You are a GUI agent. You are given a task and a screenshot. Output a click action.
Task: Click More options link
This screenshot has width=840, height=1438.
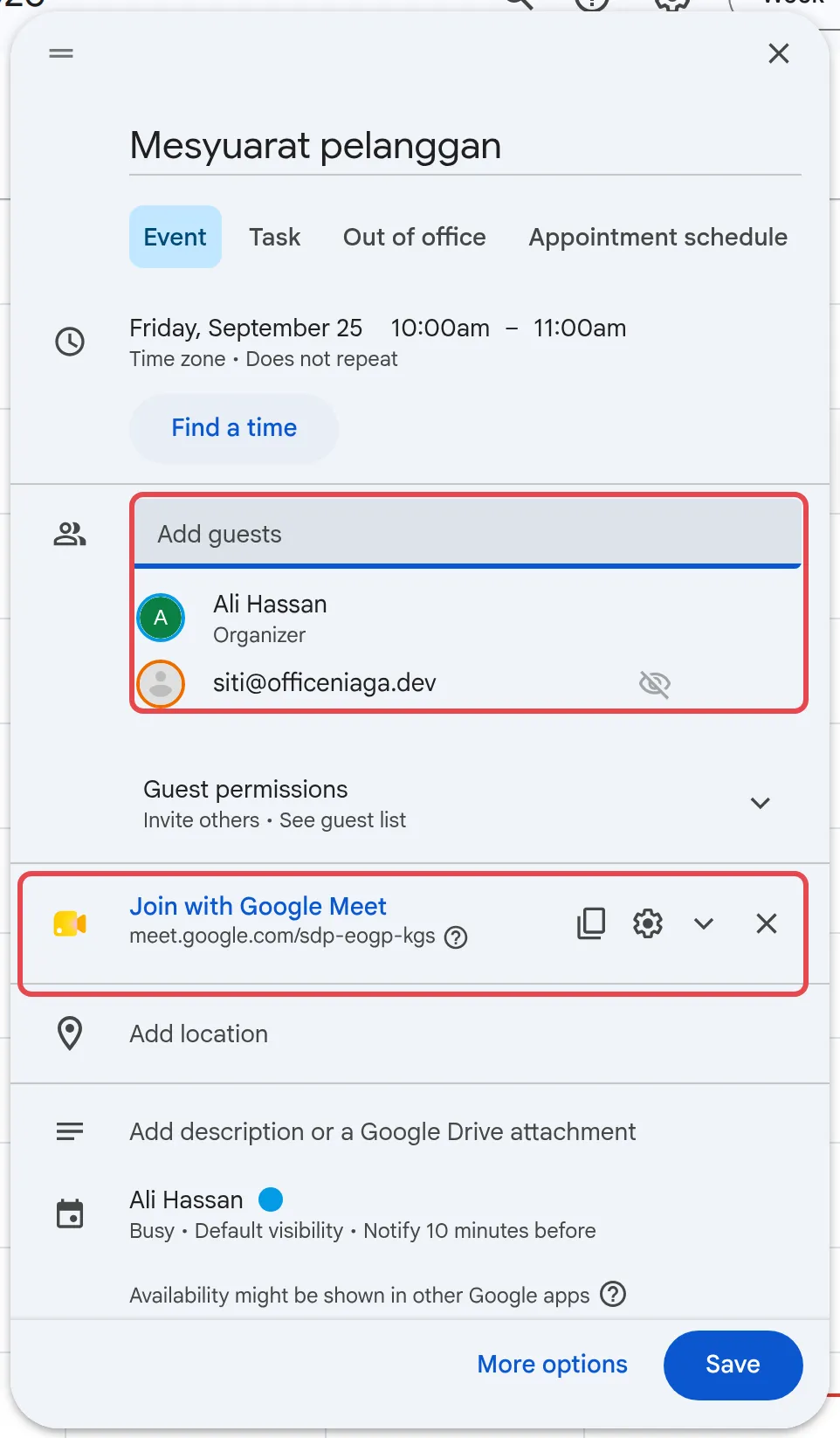[x=552, y=1365]
